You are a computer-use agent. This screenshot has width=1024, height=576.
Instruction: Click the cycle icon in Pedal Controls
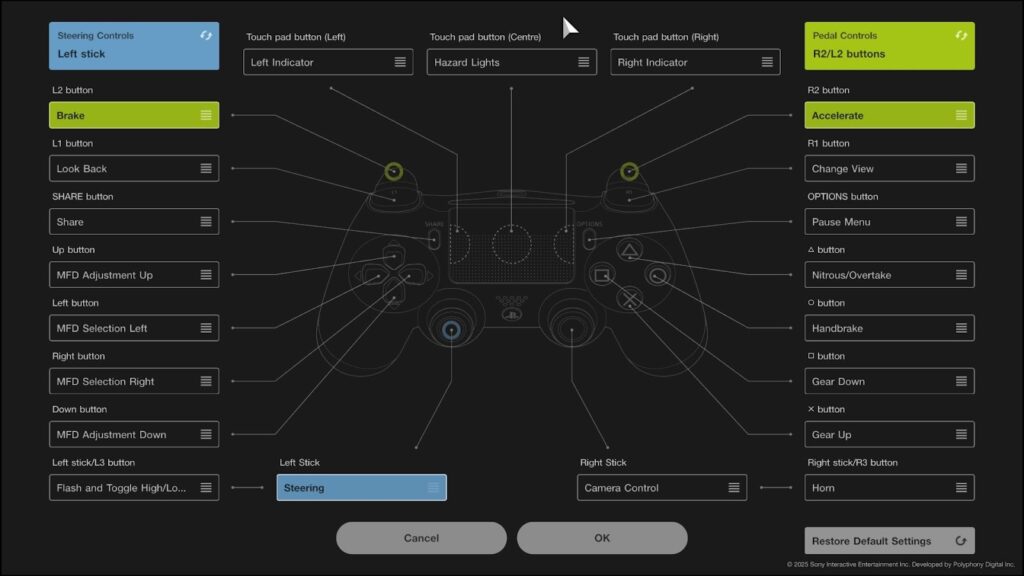(x=961, y=35)
